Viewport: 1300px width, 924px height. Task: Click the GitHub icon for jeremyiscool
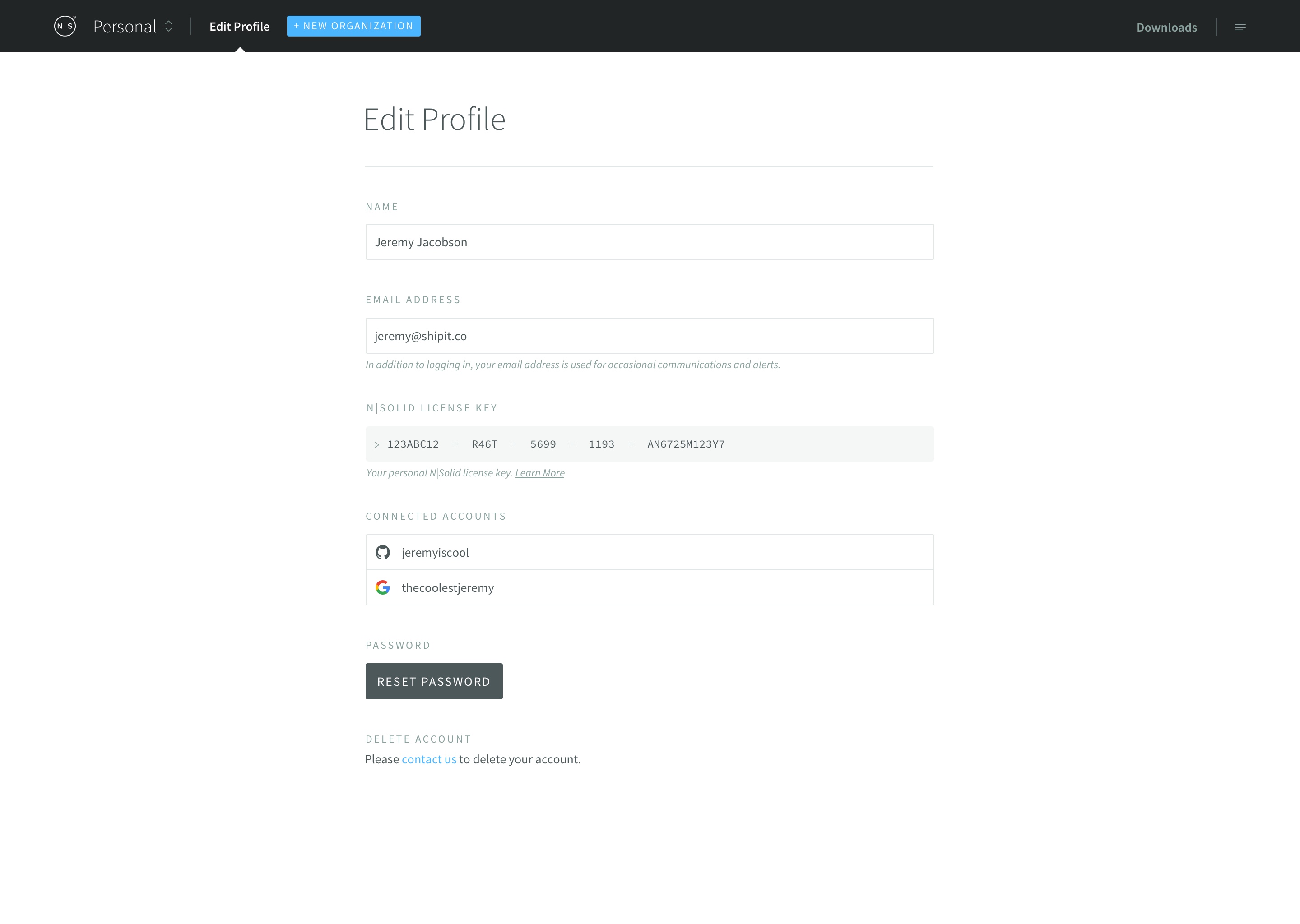click(382, 552)
